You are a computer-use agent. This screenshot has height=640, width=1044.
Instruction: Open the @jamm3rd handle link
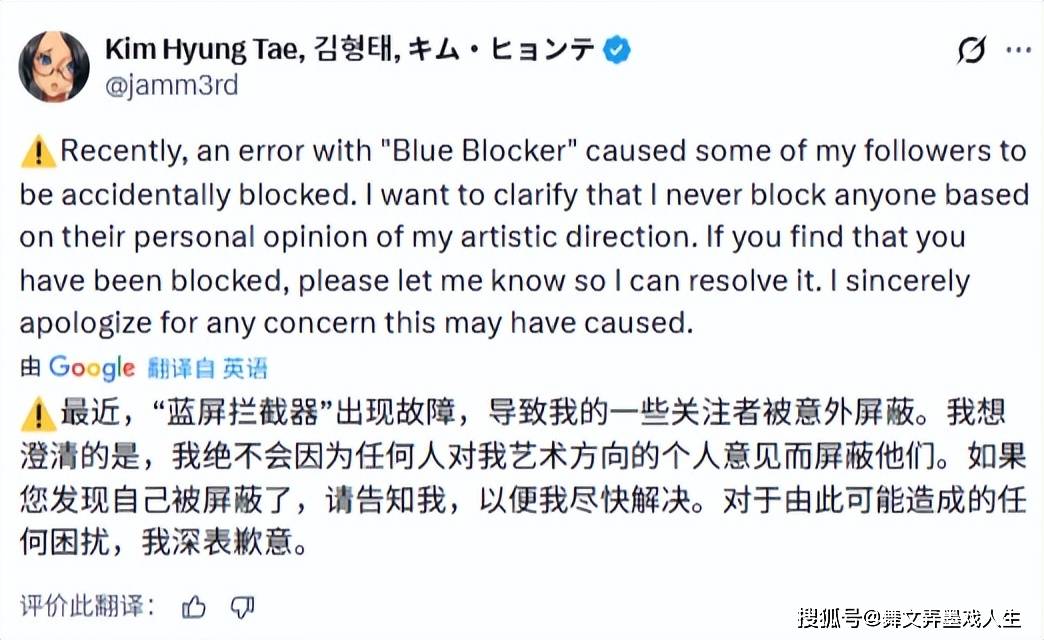tap(171, 85)
